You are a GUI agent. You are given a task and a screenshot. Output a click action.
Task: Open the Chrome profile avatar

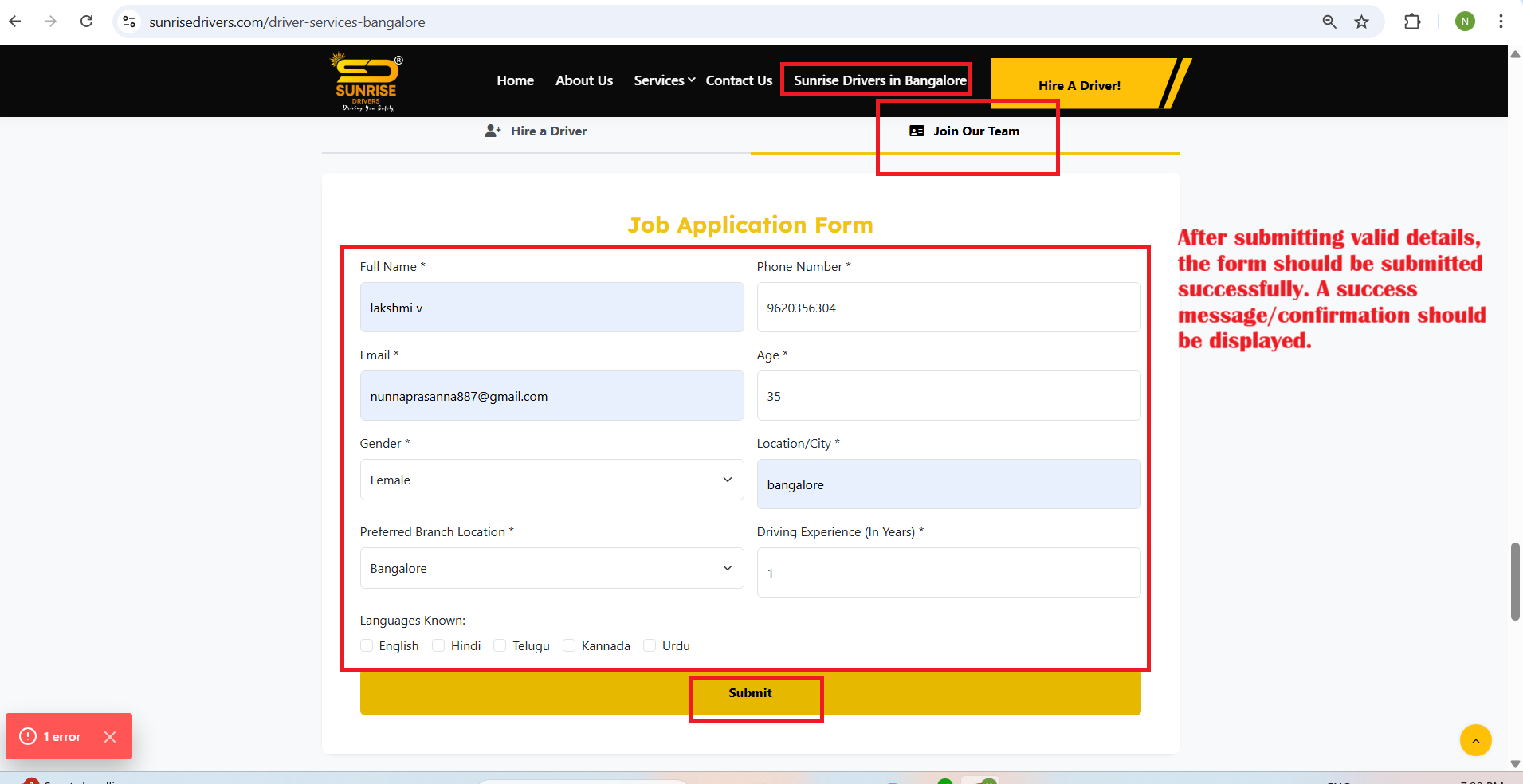[x=1464, y=22]
